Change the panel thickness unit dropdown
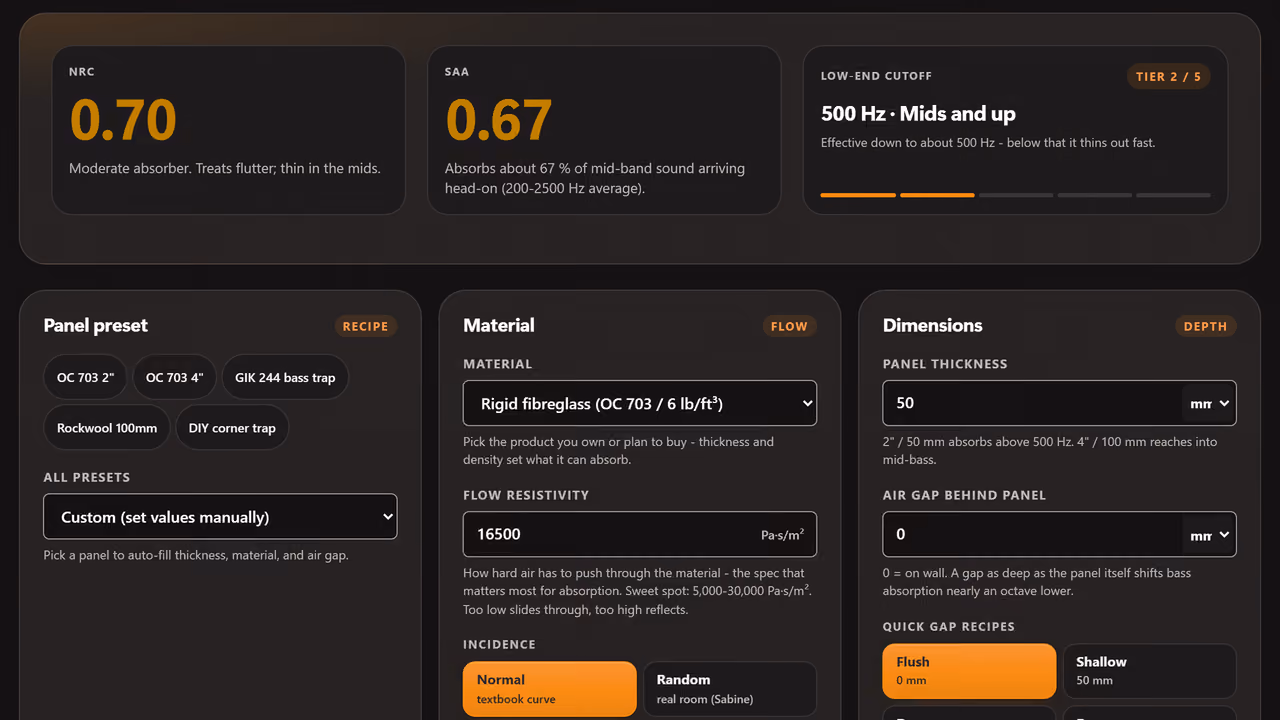The width and height of the screenshot is (1280, 720). pyautogui.click(x=1209, y=403)
